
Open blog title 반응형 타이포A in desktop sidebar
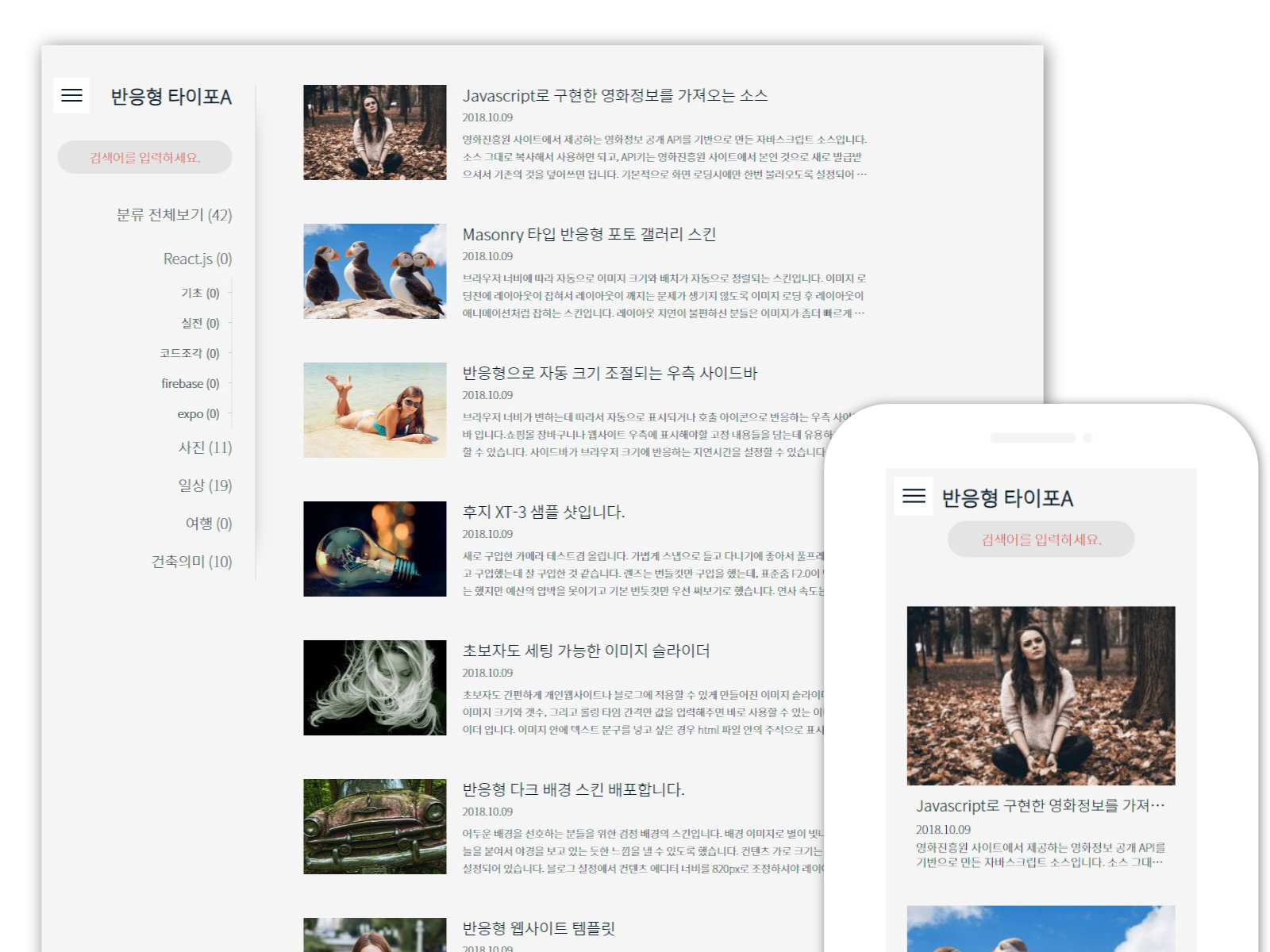pos(171,97)
